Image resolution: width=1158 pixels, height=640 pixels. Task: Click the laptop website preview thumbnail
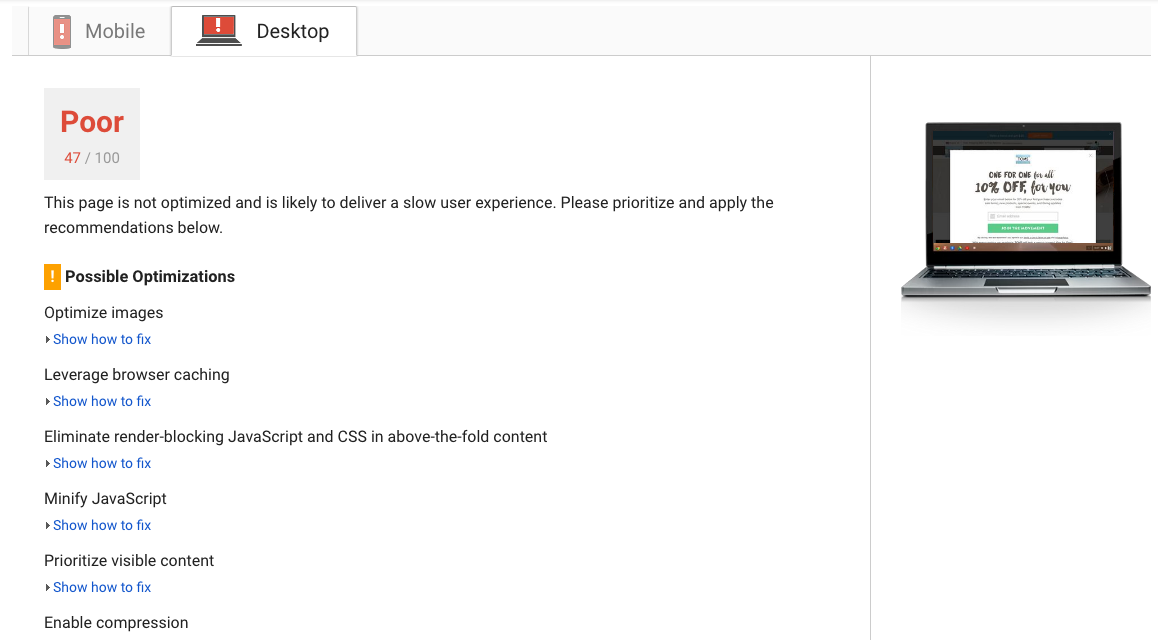tap(1025, 210)
